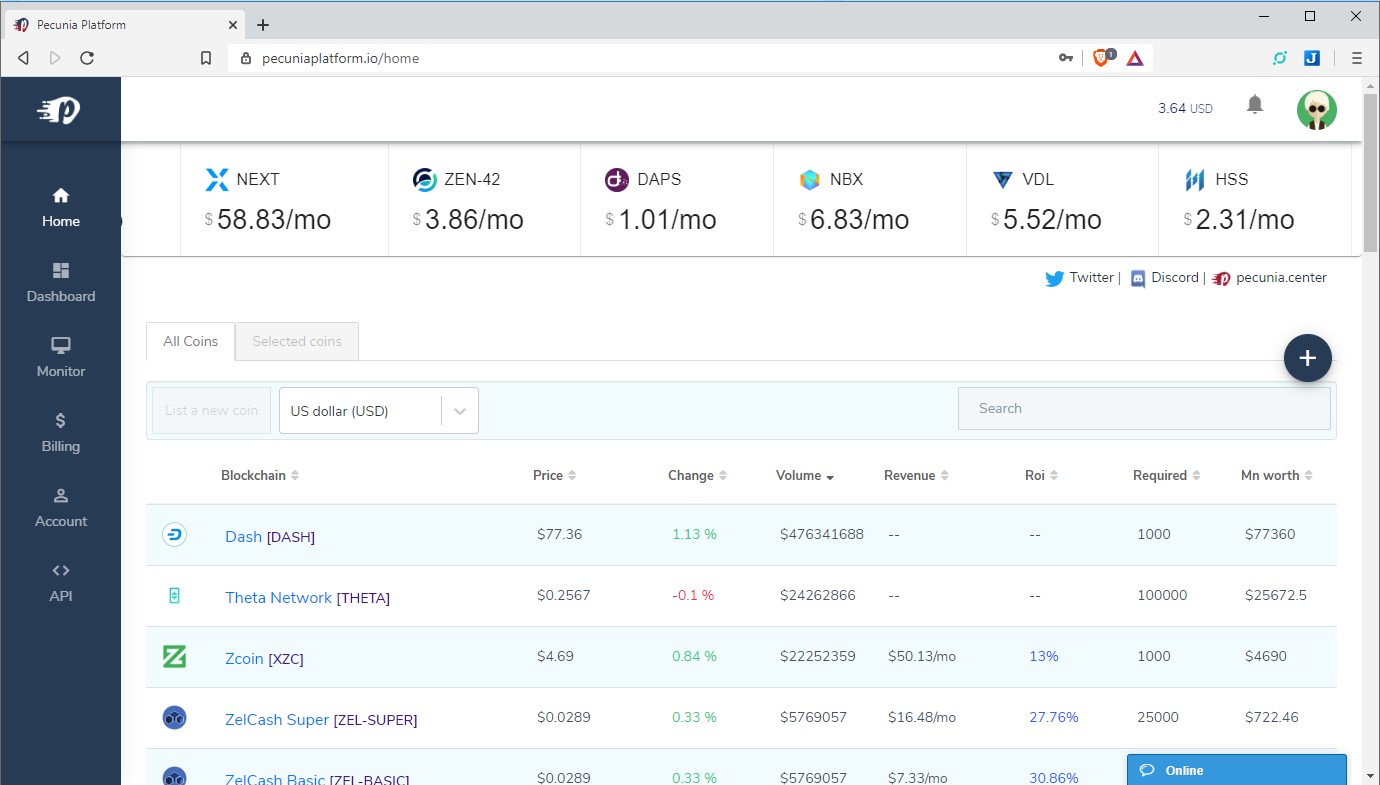
Task: Click the VDL ticker icon
Action: (1002, 180)
